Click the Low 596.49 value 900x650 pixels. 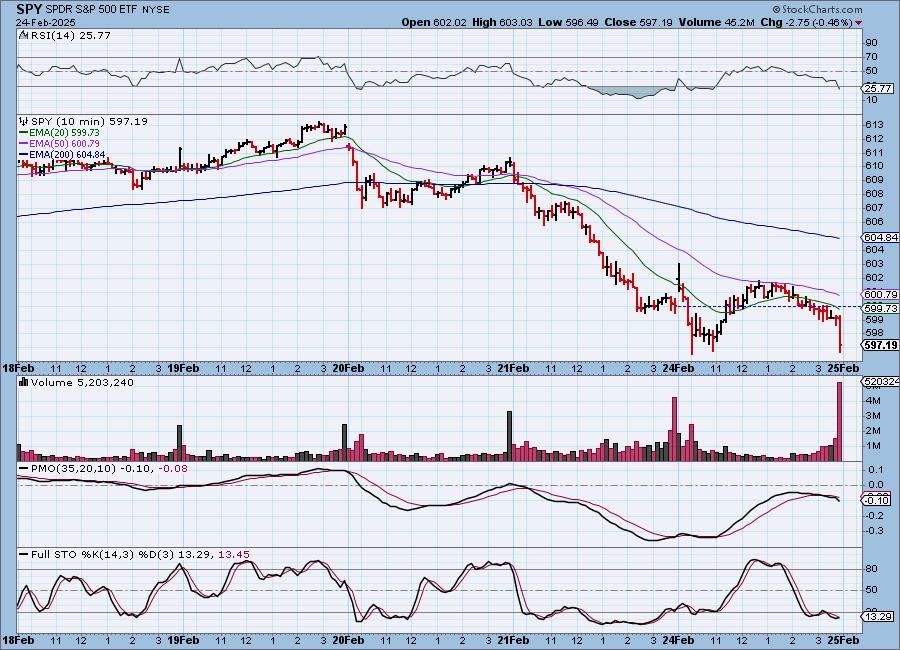568,22
